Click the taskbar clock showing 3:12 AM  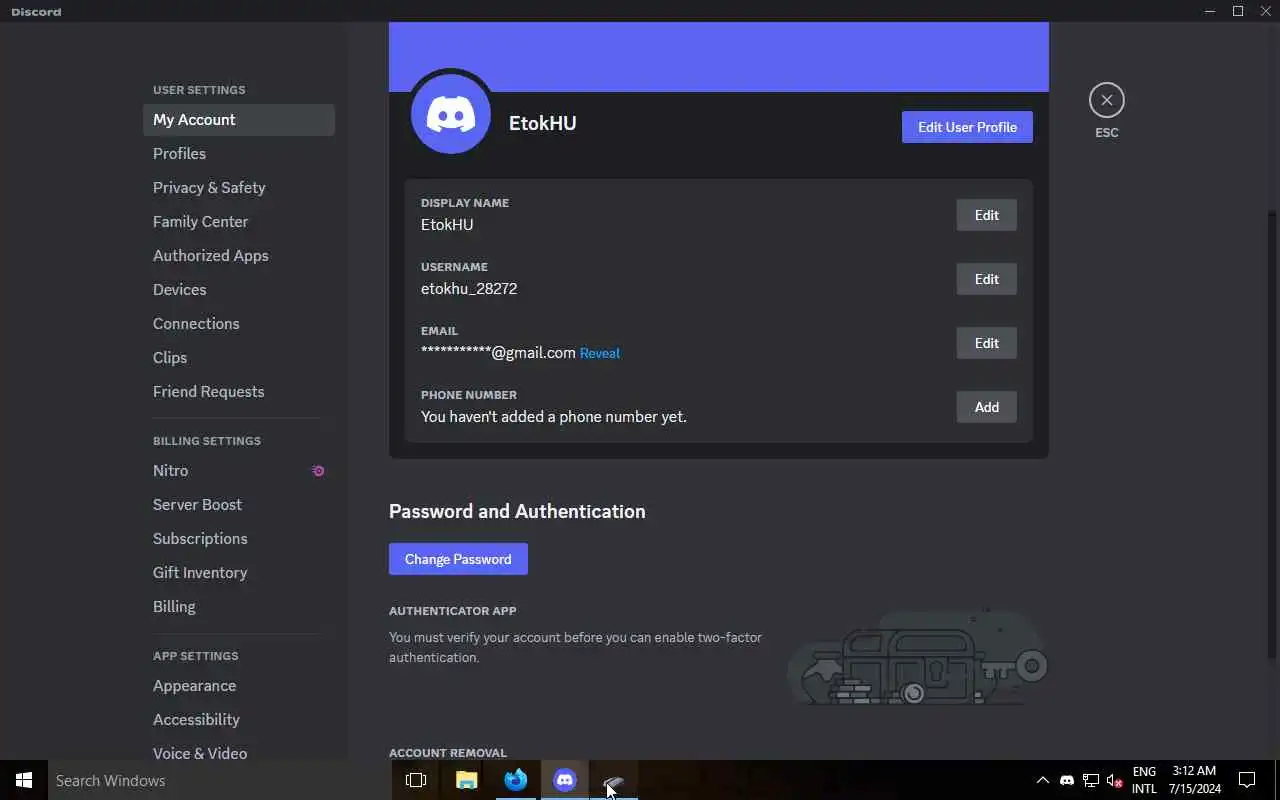1194,780
